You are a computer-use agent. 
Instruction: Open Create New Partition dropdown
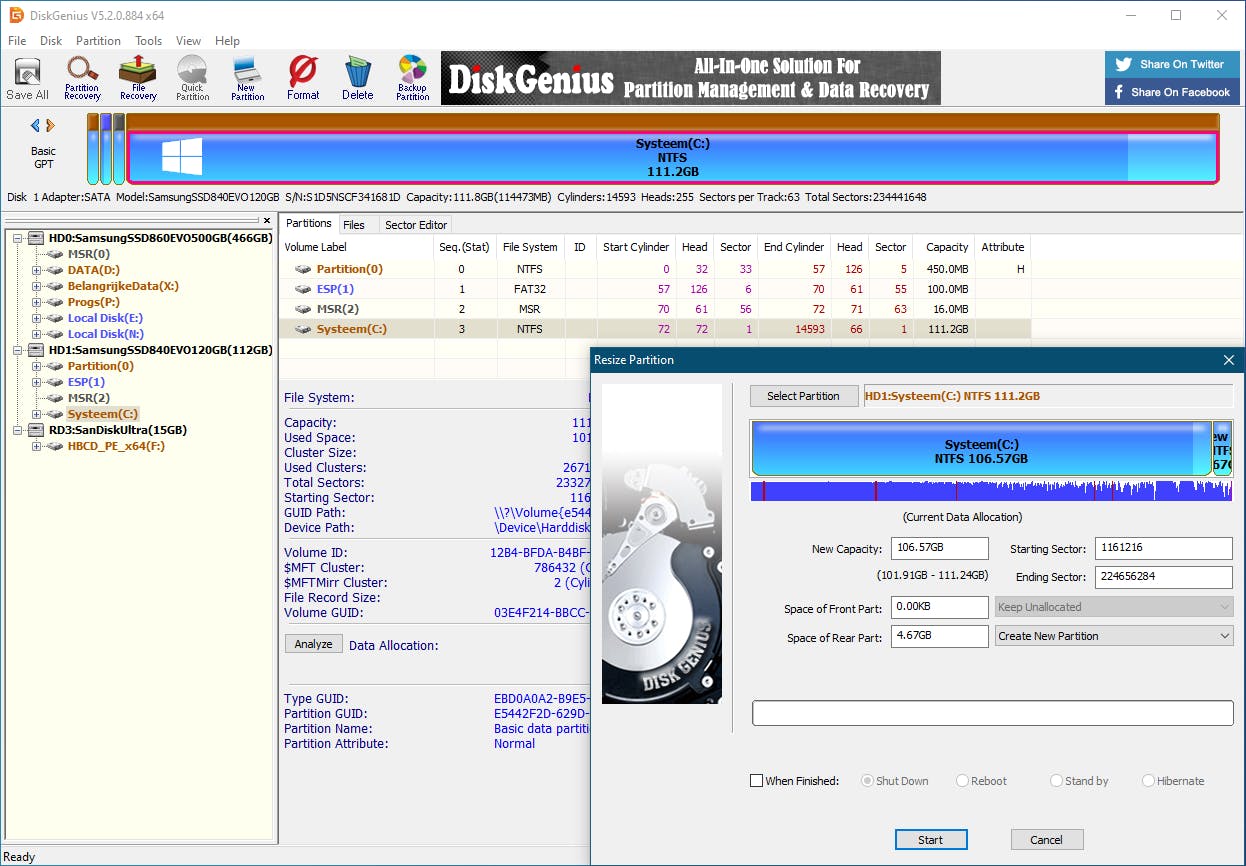[1114, 636]
